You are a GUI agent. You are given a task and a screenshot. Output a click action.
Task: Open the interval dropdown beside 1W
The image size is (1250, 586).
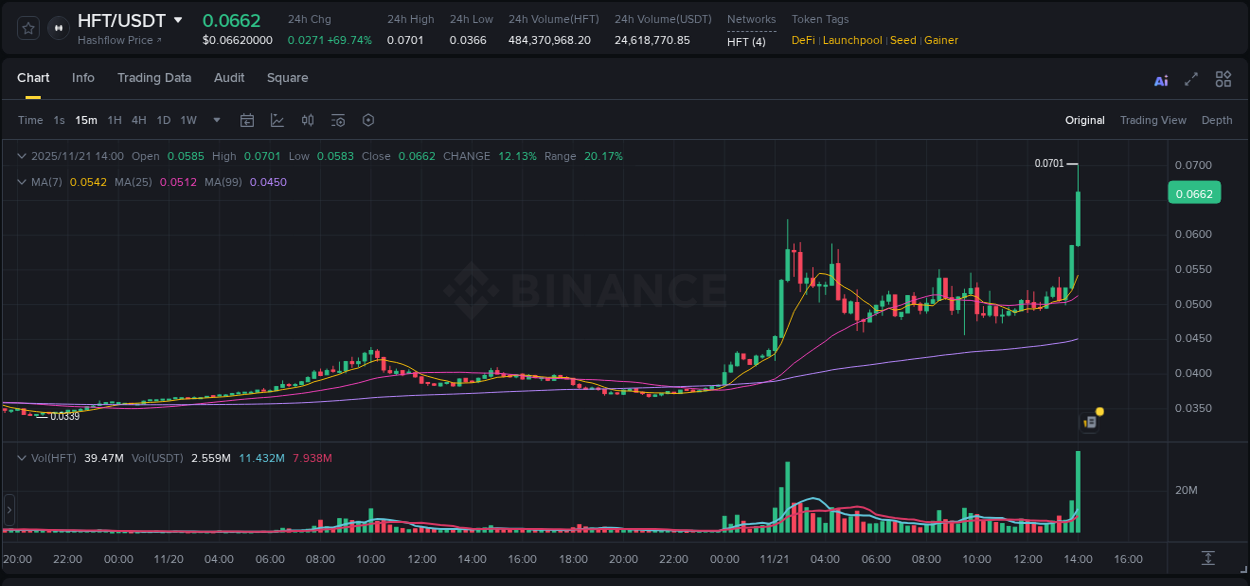click(215, 119)
